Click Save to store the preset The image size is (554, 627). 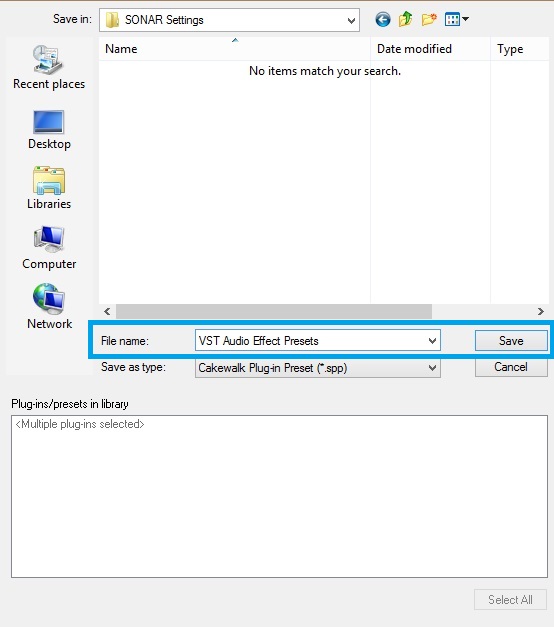click(511, 340)
